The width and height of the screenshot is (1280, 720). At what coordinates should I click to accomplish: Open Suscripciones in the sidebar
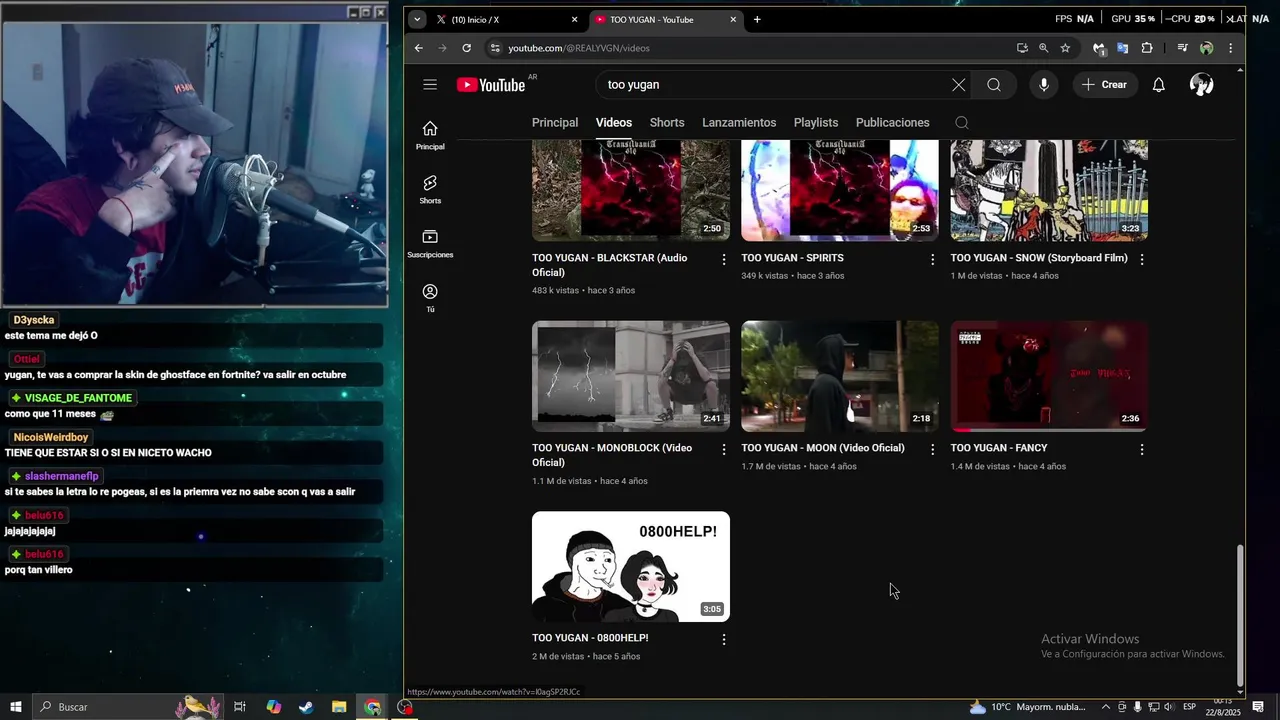point(430,243)
